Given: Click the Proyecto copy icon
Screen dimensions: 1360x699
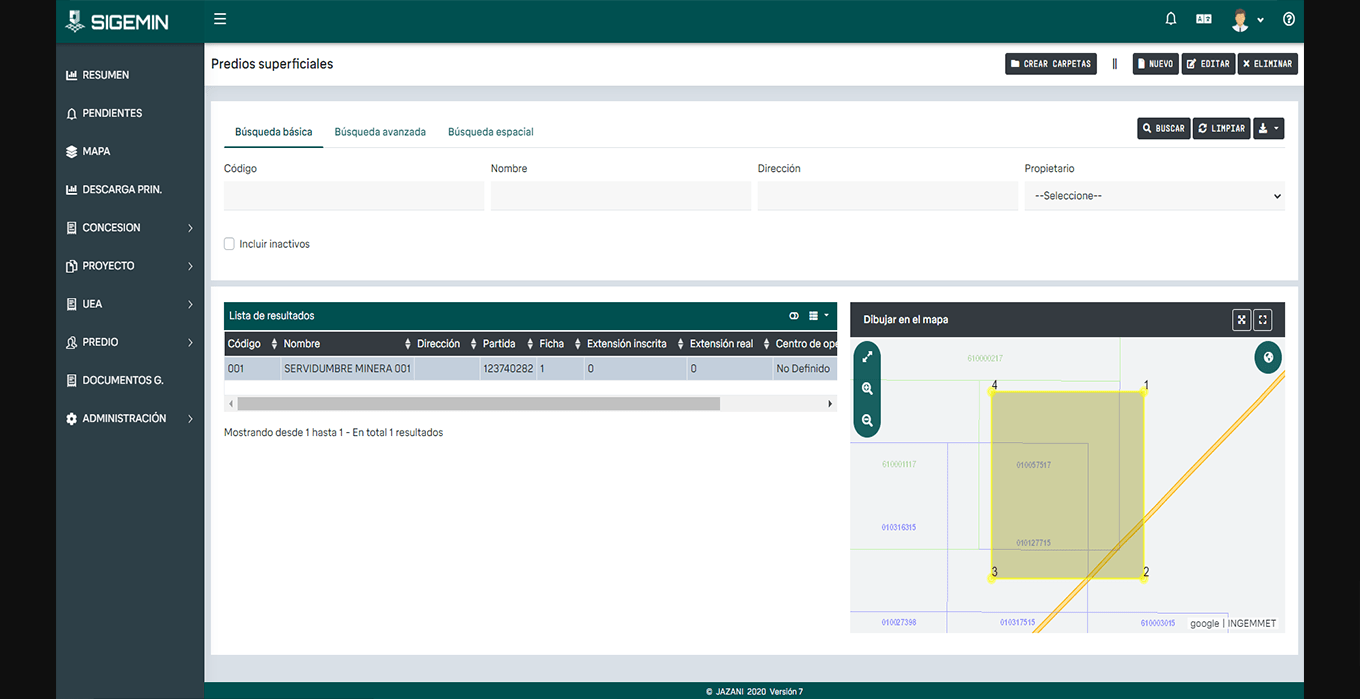Looking at the screenshot, I should coord(71,266).
